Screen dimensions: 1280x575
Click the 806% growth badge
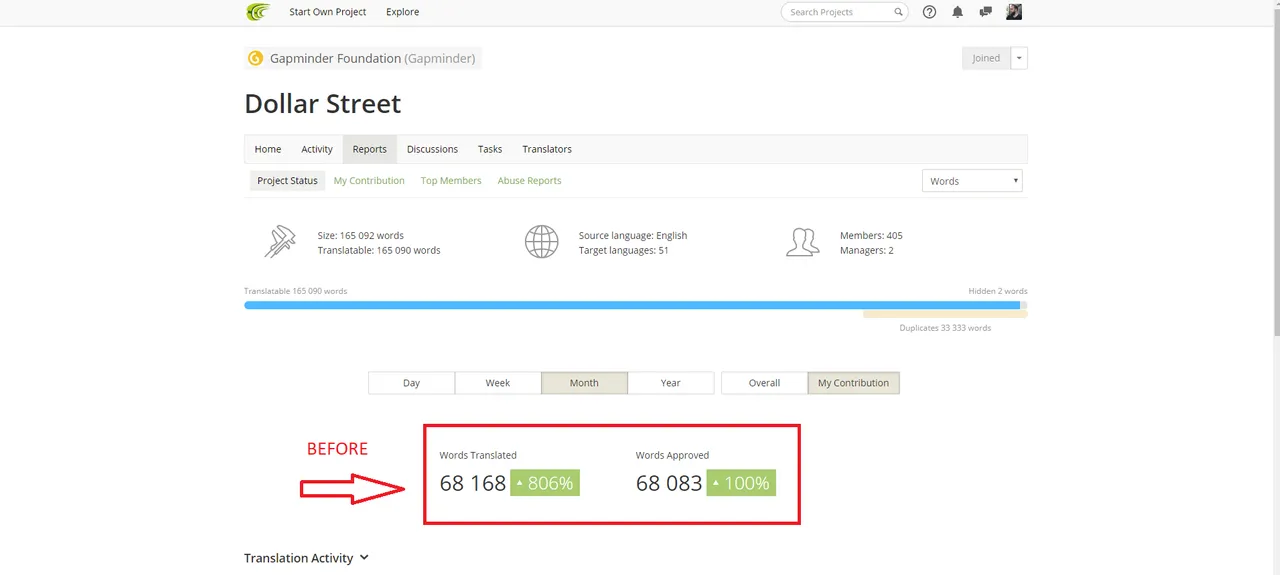[545, 483]
